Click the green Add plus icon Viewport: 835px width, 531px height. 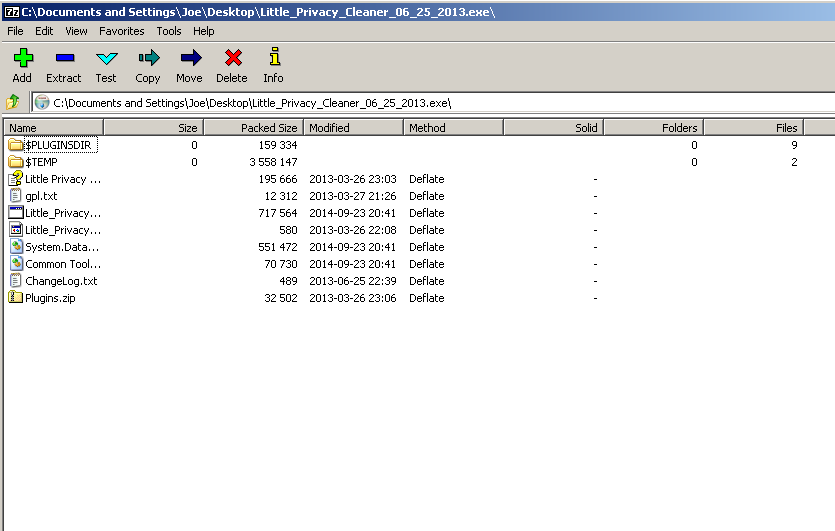pyautogui.click(x=23, y=58)
